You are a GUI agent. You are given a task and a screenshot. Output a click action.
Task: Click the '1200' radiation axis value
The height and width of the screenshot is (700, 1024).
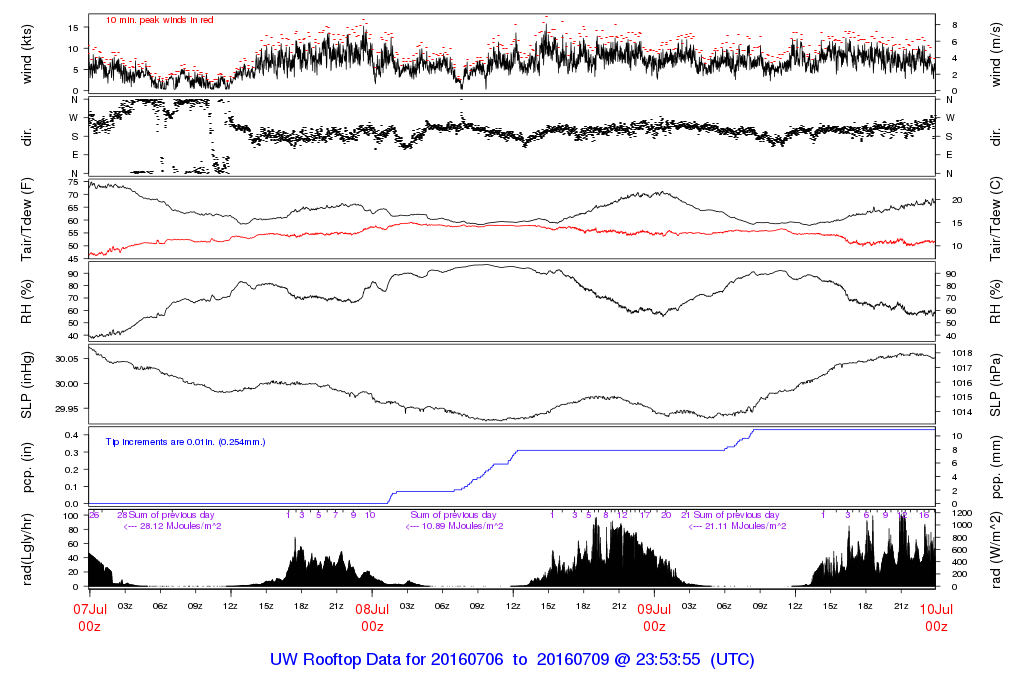click(962, 513)
